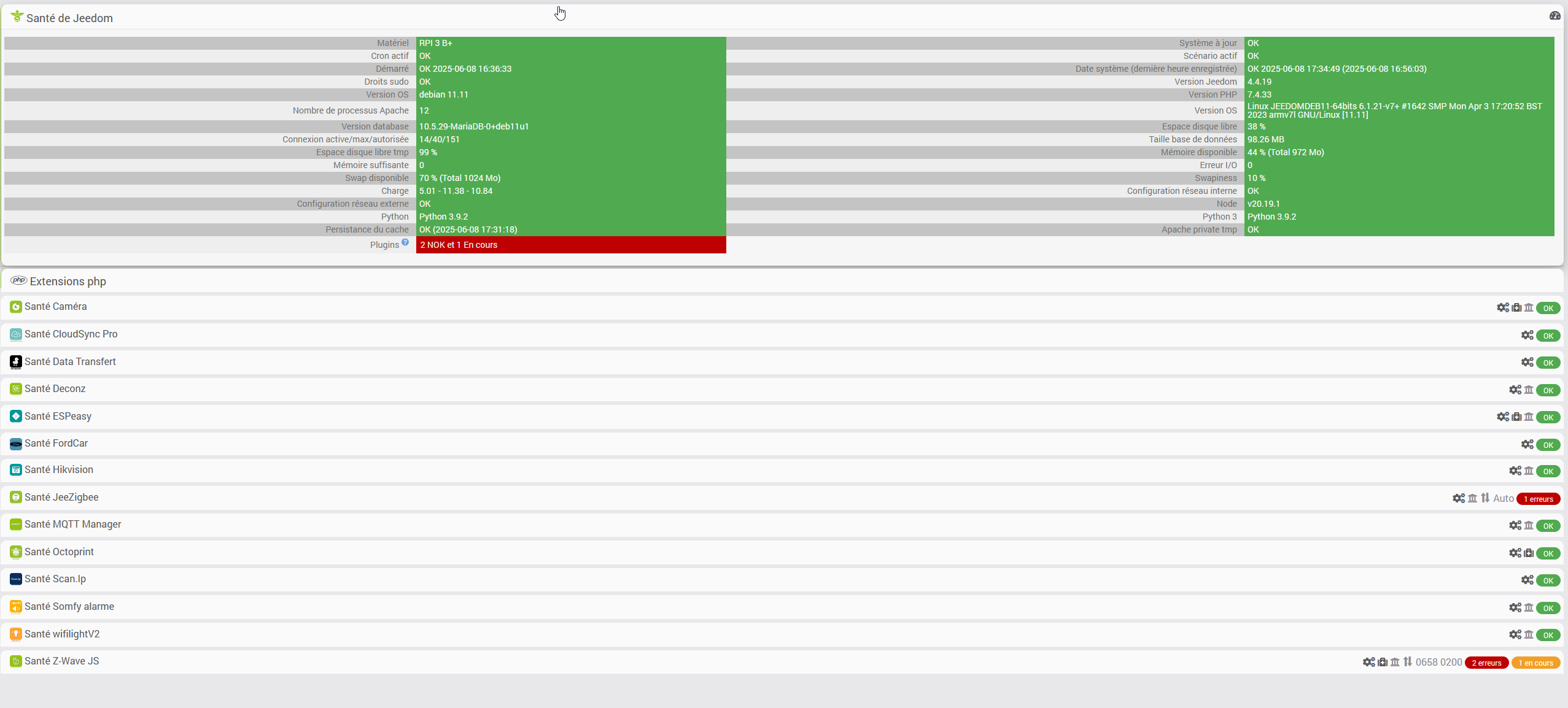Click the Jeedom bee logo icon in header

point(17,17)
